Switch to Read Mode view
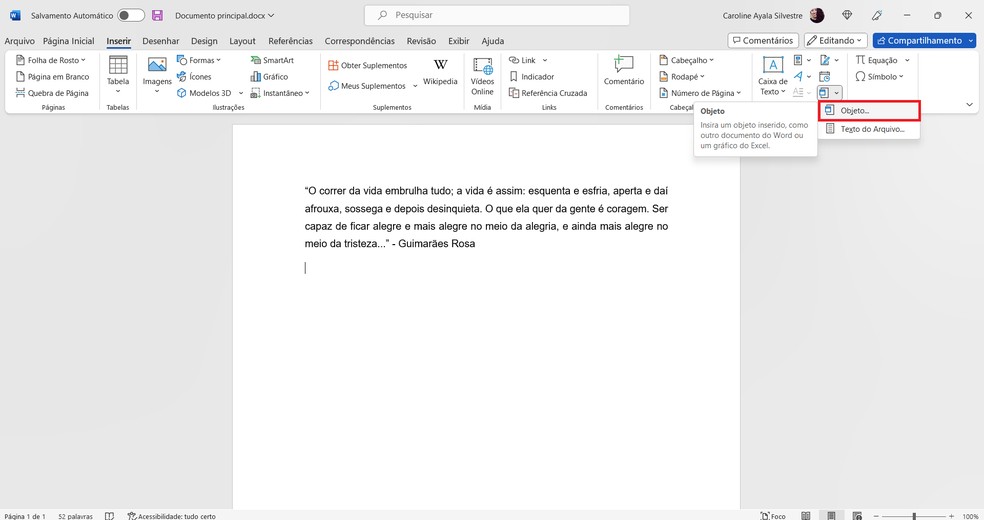Screen dimensions: 984x520 coord(806,516)
